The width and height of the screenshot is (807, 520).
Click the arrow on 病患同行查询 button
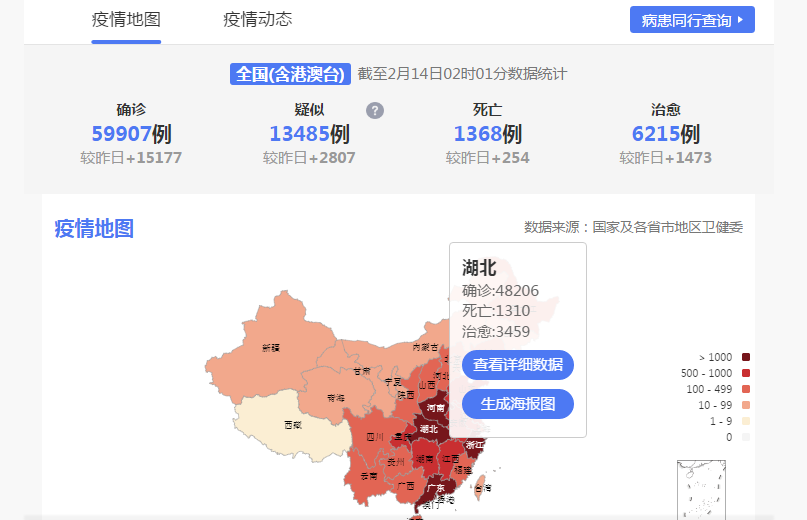(740, 20)
